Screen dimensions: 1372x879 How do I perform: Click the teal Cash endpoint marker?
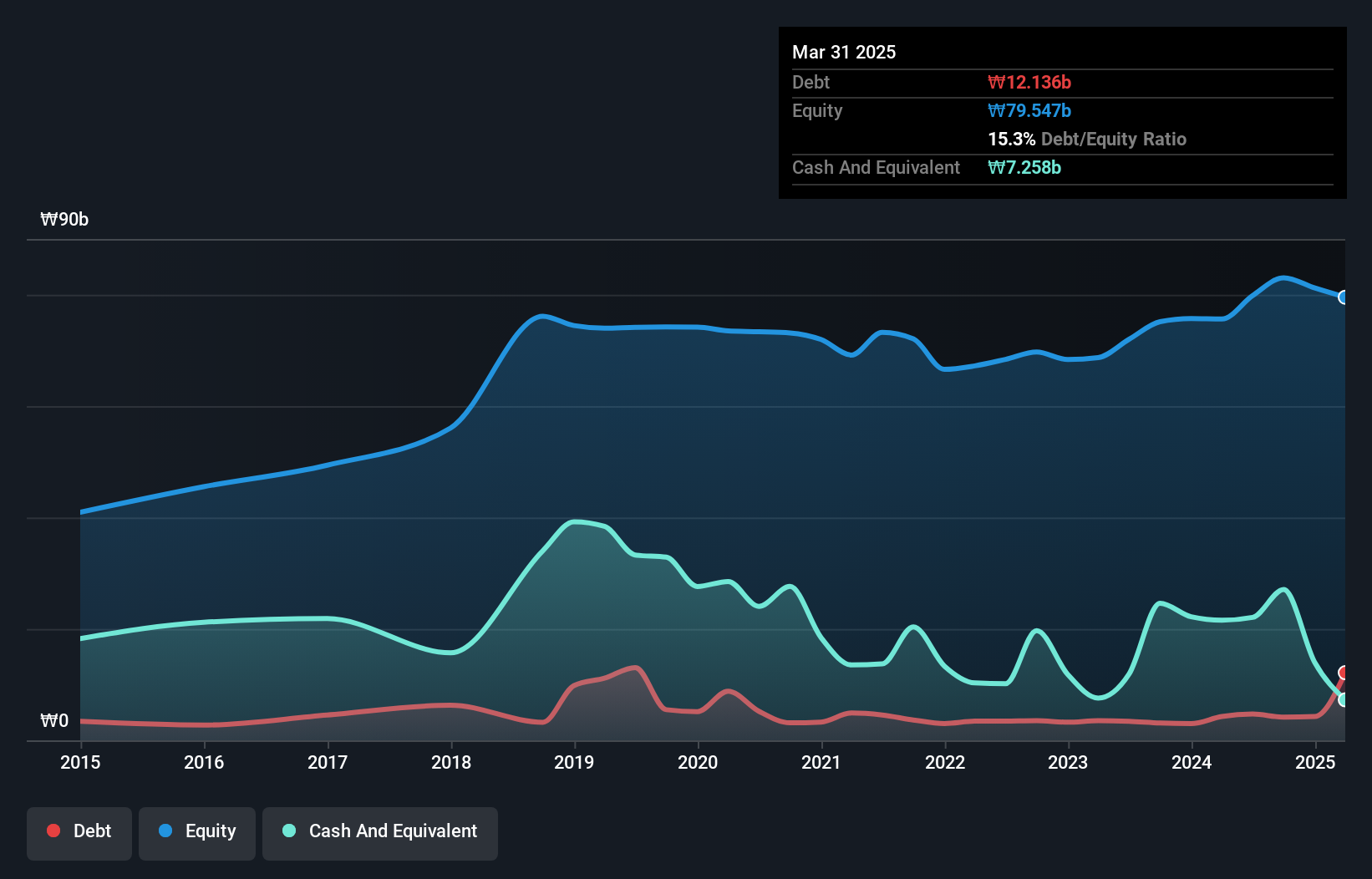pos(1344,699)
